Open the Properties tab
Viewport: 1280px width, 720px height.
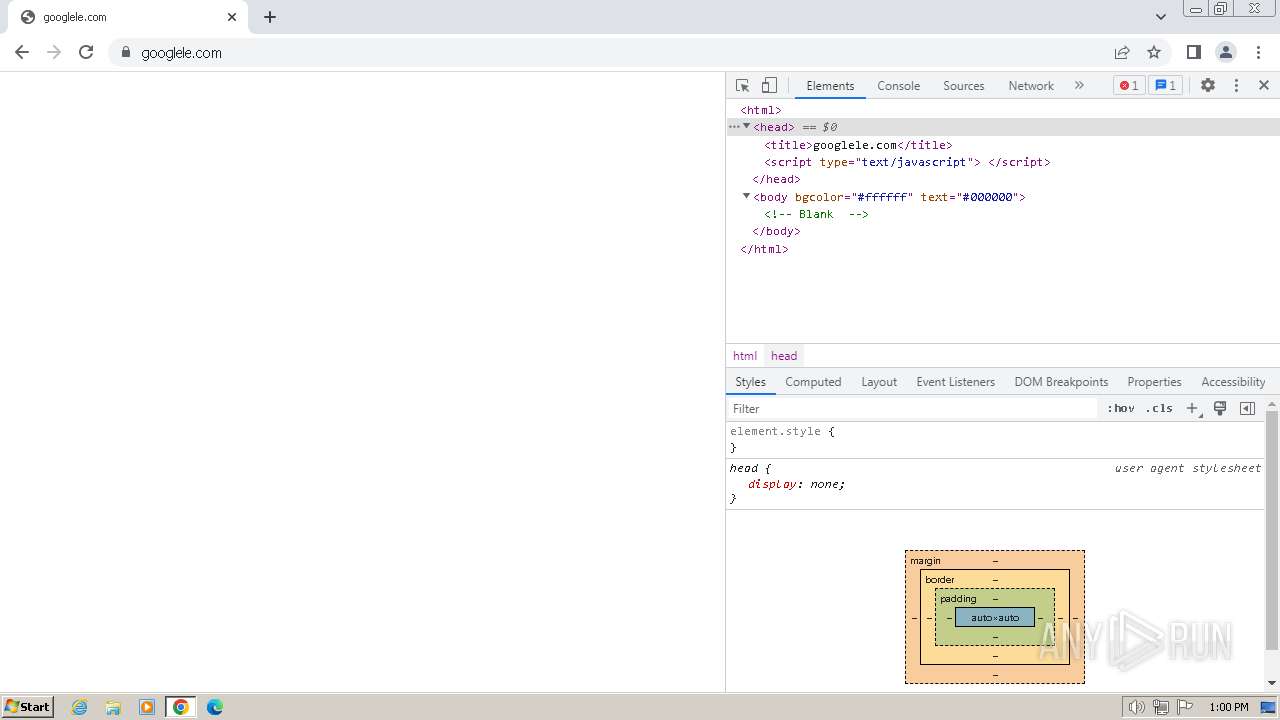click(1154, 382)
